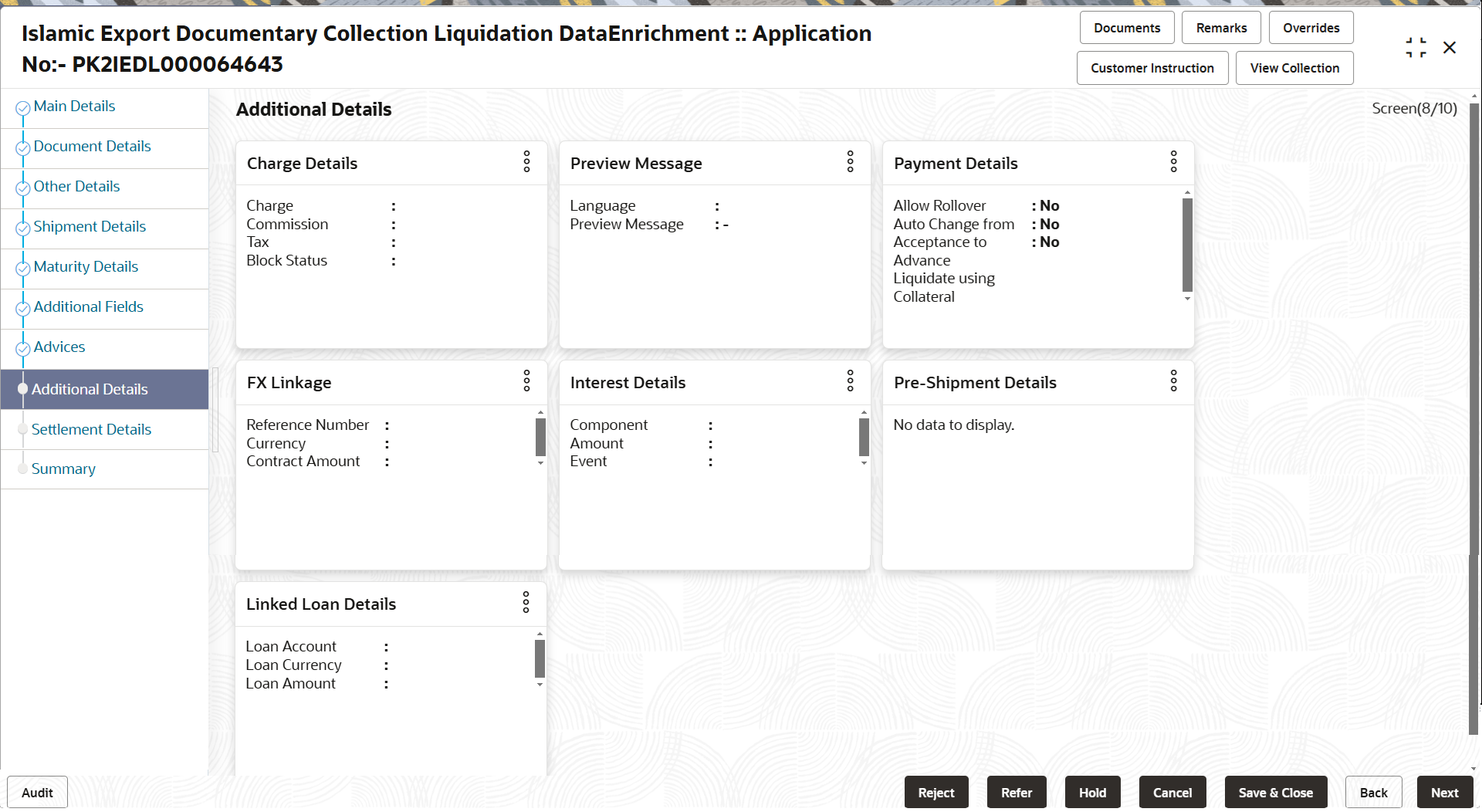Click the 'Screen(8/10)' indicator text
The image size is (1482, 812).
(1414, 109)
